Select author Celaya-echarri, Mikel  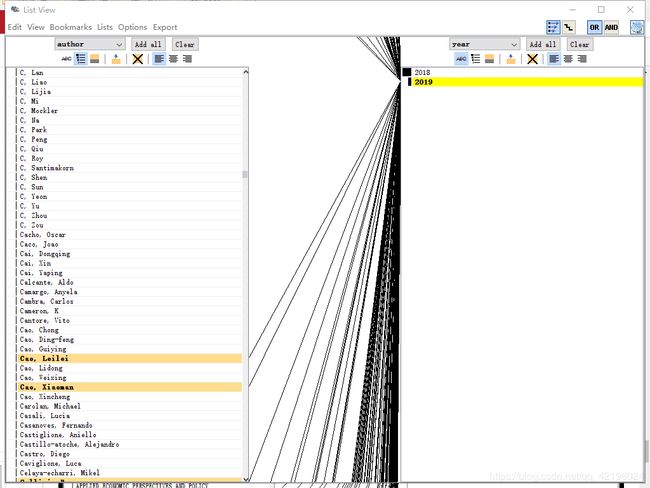coord(130,473)
